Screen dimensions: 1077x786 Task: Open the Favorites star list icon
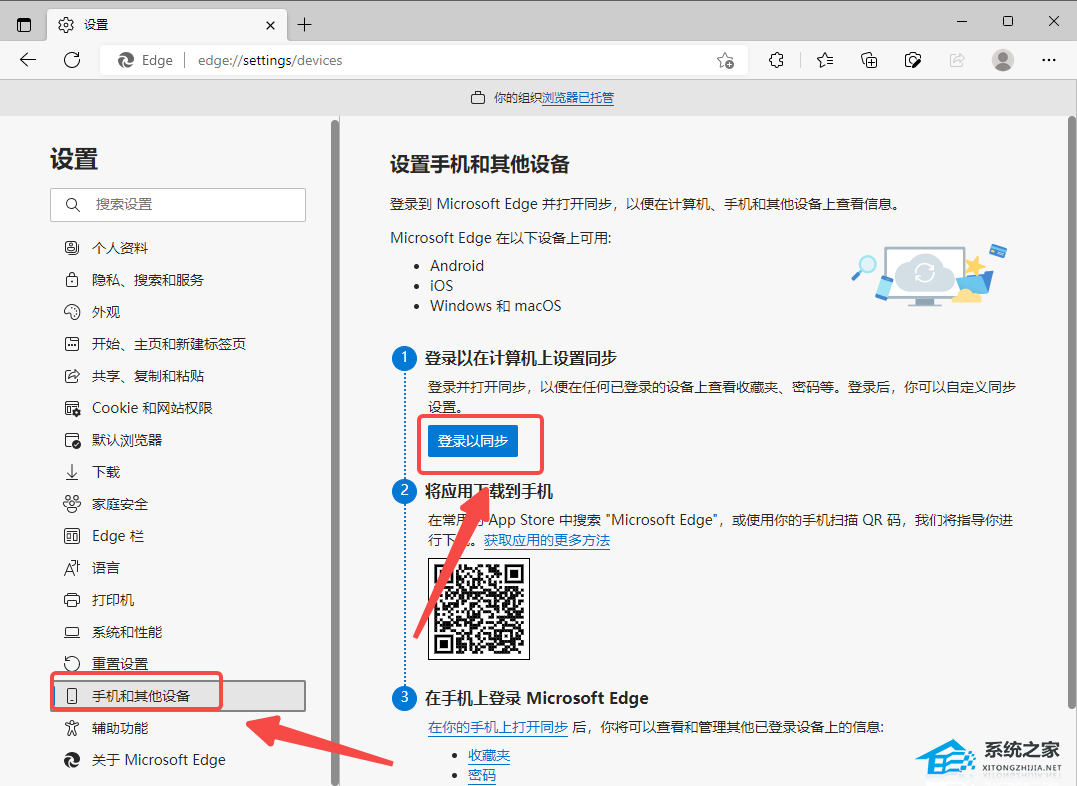[825, 60]
